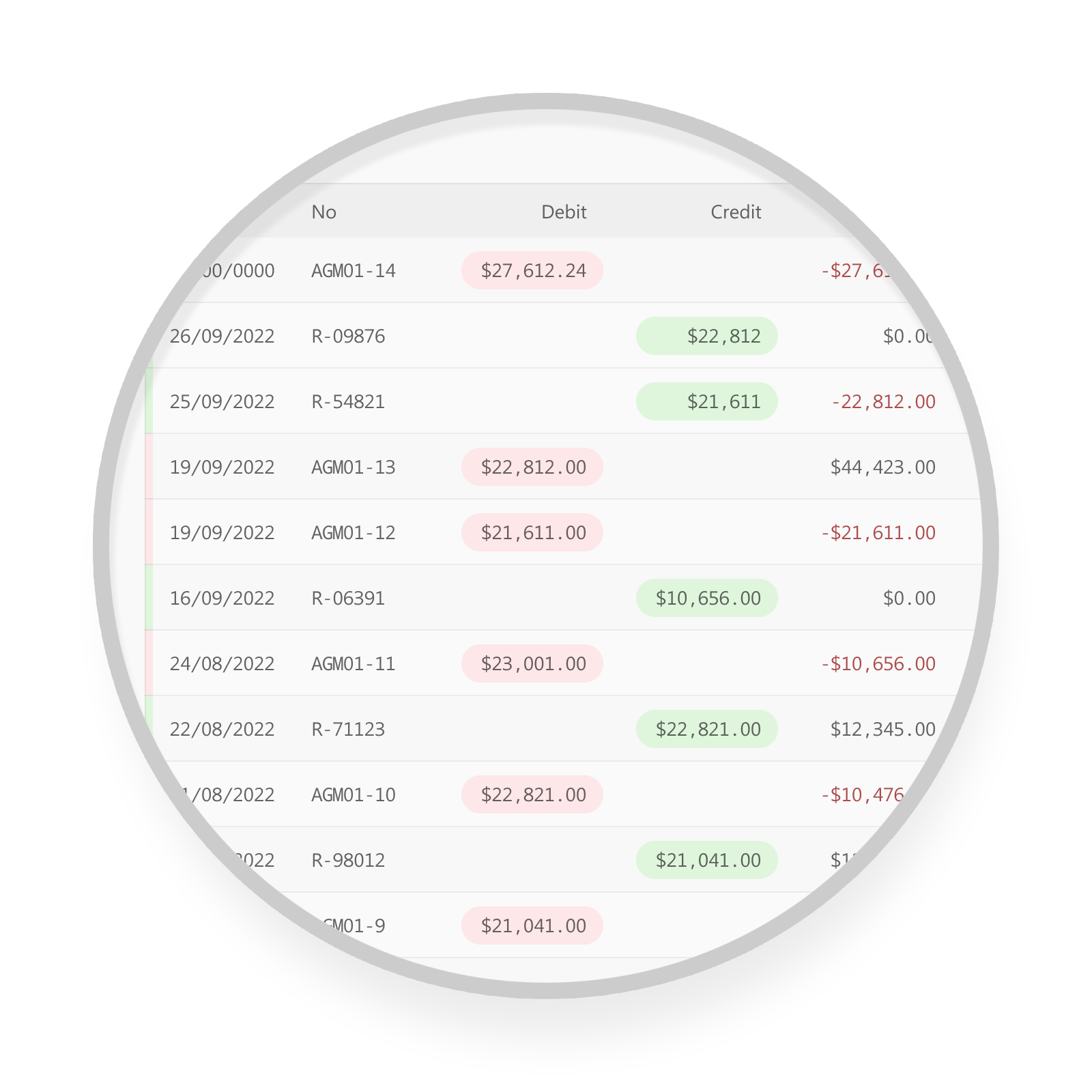Open receipt R-09876
The height and width of the screenshot is (1092, 1092).
click(x=348, y=336)
